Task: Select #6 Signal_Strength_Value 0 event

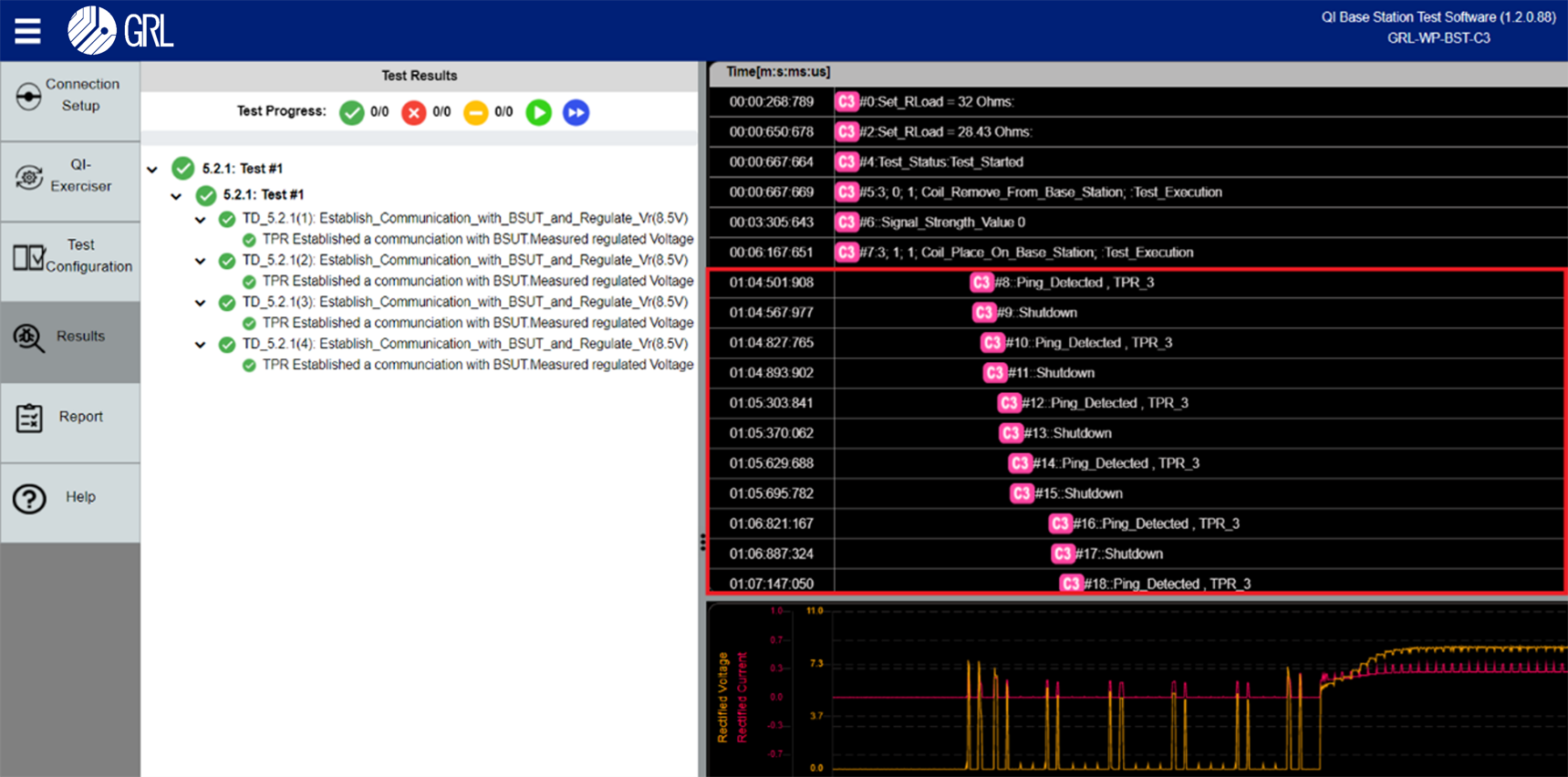Action: (942, 223)
